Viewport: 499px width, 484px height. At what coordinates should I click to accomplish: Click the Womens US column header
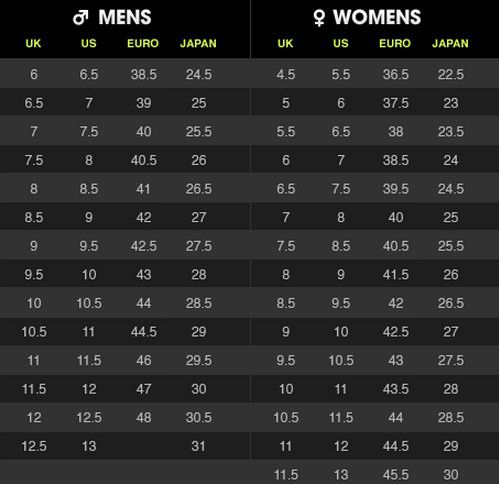point(341,43)
